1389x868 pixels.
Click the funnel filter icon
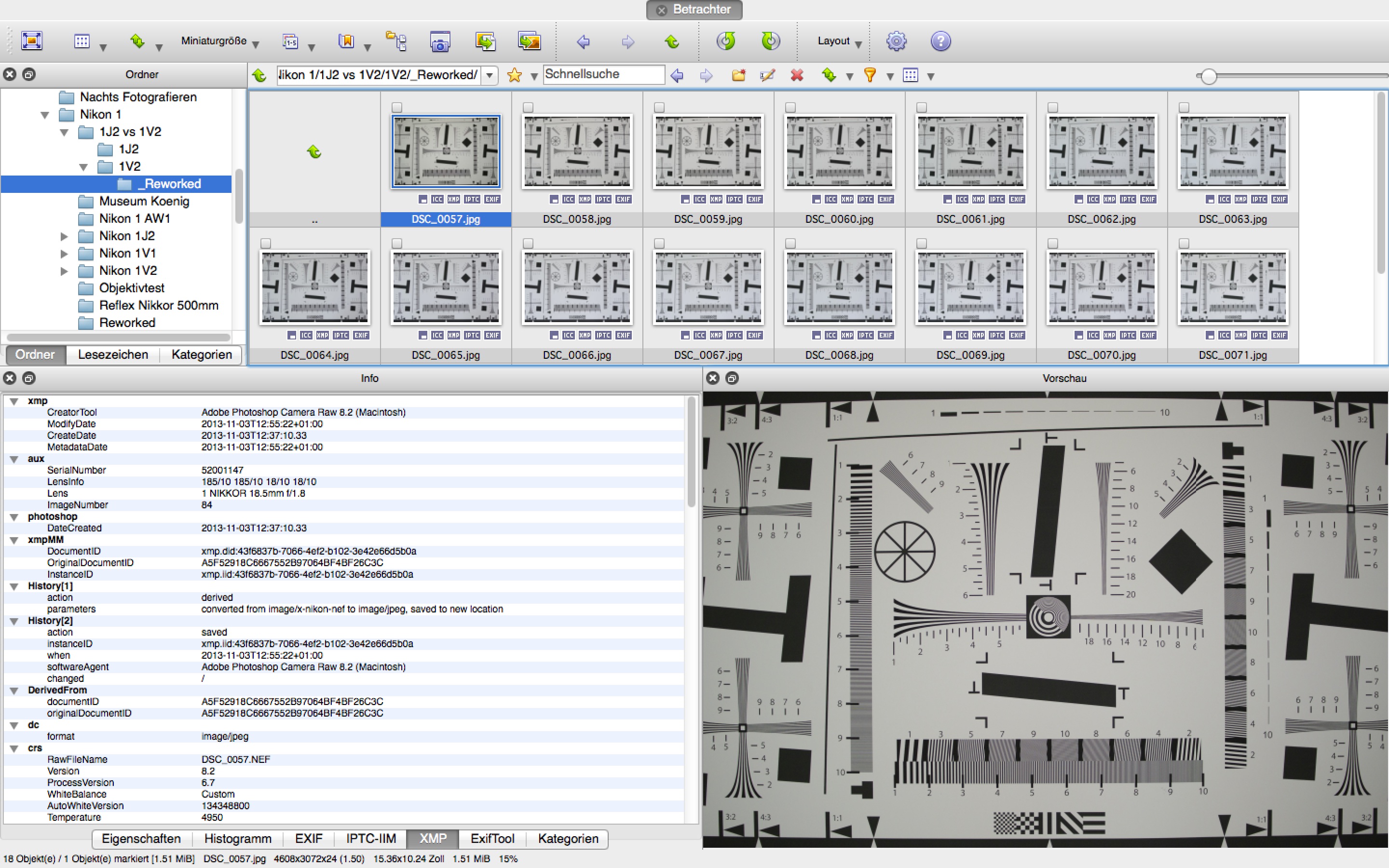point(870,75)
